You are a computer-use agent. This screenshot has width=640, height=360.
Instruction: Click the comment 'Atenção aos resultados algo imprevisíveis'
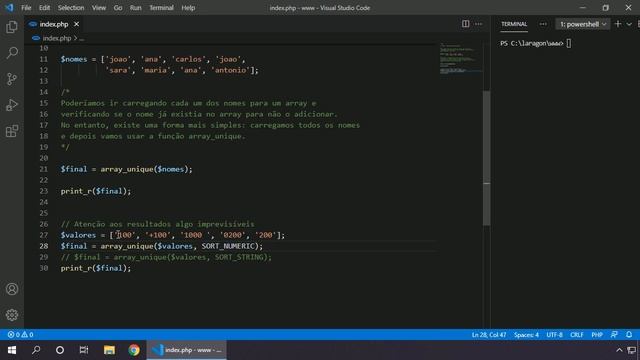(164, 224)
